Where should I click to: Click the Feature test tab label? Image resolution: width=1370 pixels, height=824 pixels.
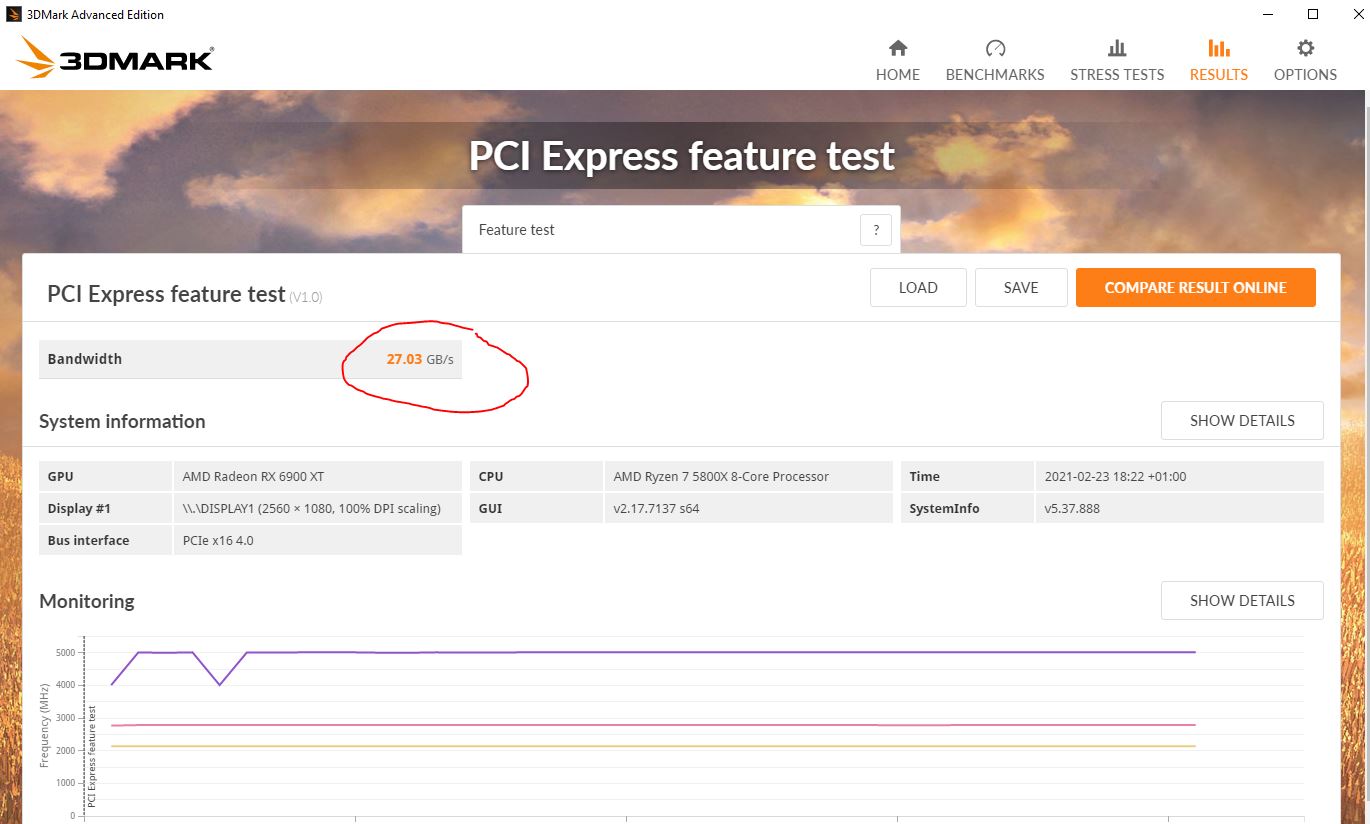(517, 230)
